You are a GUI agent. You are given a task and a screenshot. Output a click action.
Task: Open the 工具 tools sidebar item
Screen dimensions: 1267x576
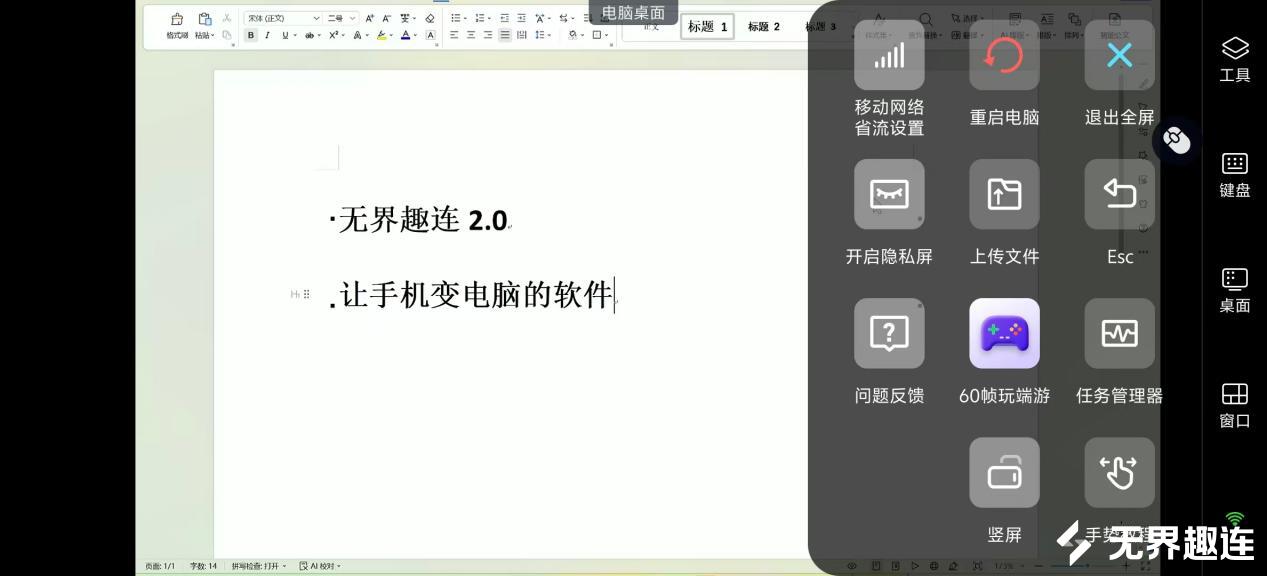coord(1235,59)
